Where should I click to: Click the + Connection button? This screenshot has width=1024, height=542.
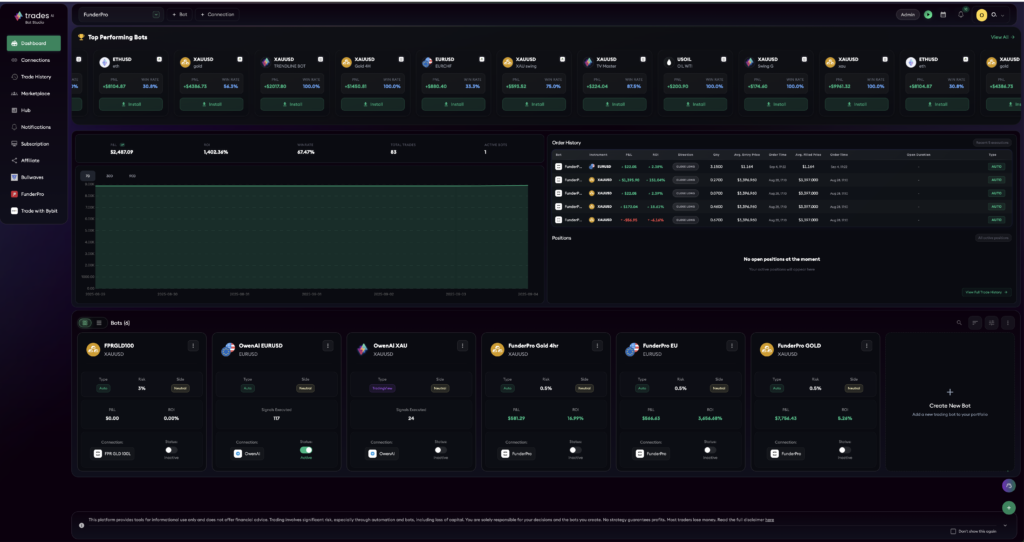pyautogui.click(x=217, y=14)
